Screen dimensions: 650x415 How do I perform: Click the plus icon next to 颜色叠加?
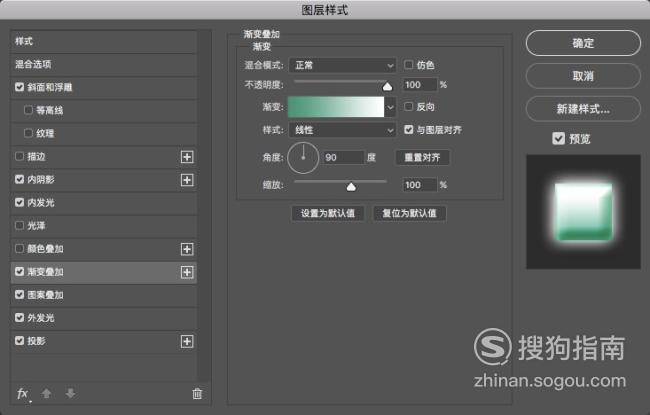(187, 249)
